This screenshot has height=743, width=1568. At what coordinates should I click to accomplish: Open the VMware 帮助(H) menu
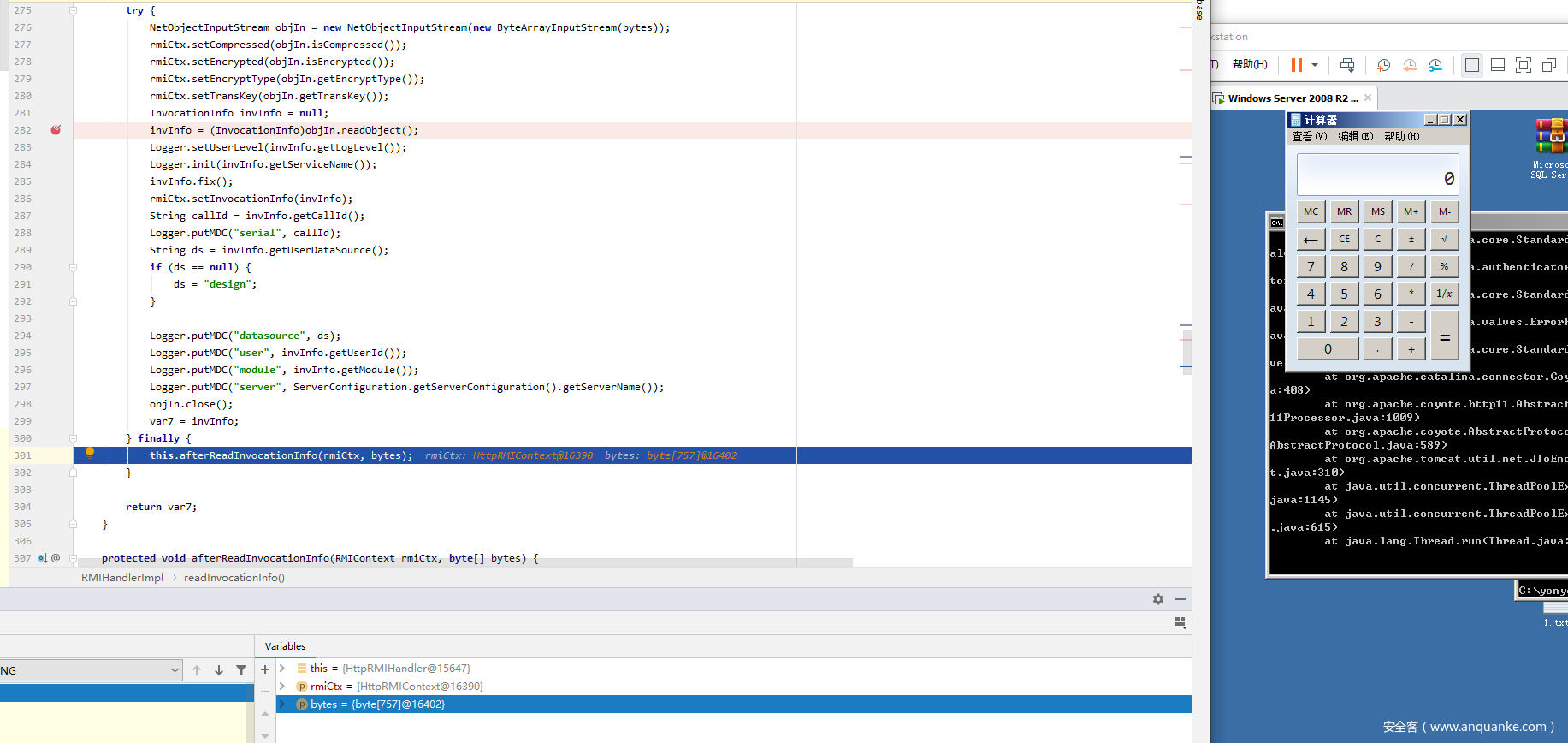click(x=1249, y=64)
